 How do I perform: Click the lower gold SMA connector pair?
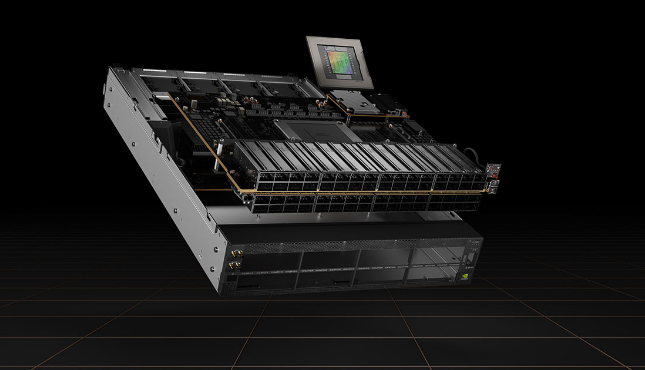(235, 265)
